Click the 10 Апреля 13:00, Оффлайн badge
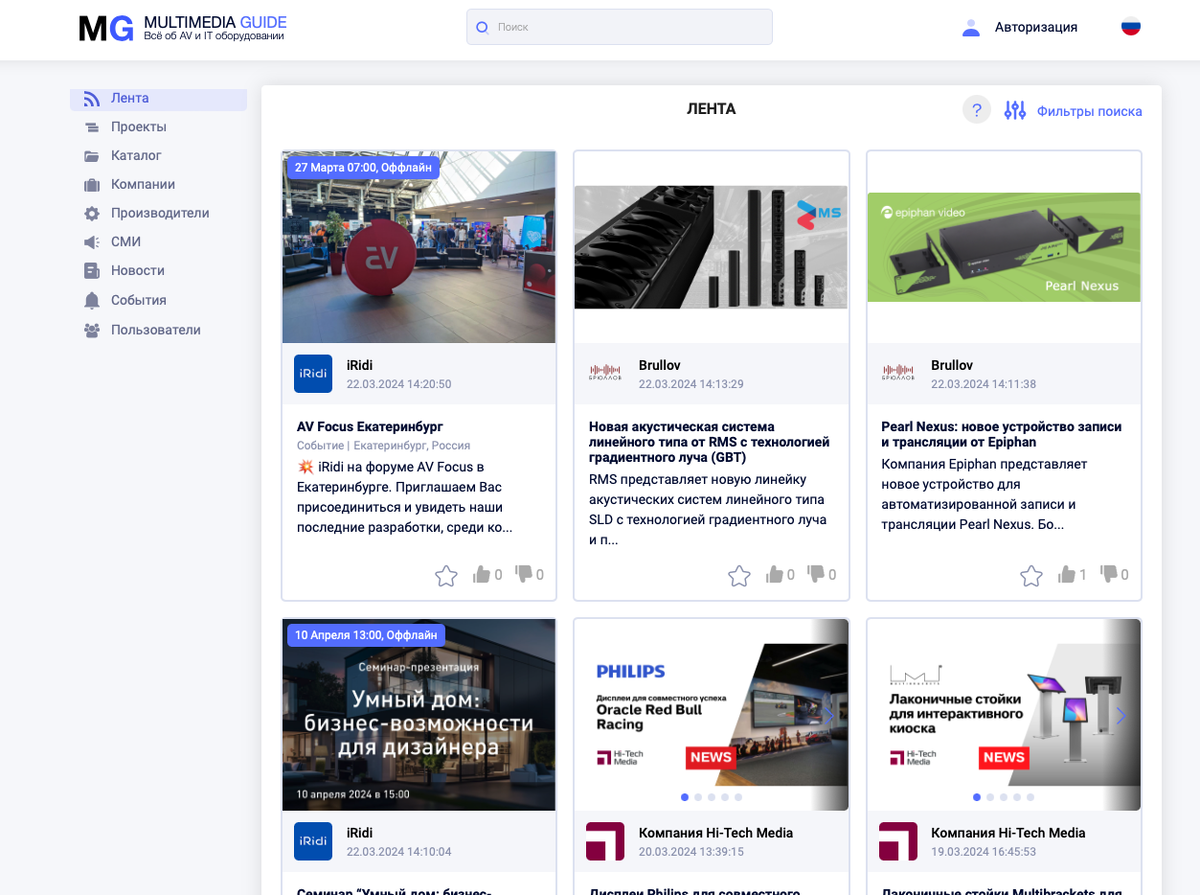The height and width of the screenshot is (895, 1200). tap(366, 635)
